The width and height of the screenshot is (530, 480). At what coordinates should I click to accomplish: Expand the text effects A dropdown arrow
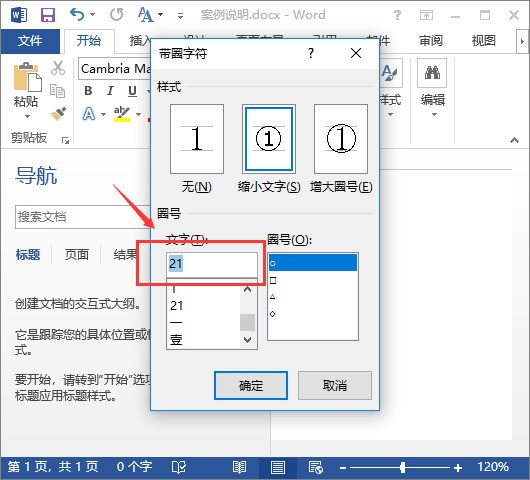(x=103, y=114)
